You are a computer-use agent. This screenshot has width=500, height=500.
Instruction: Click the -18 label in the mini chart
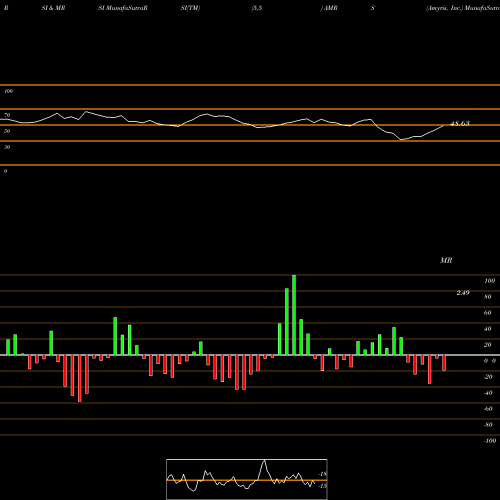click(323, 474)
